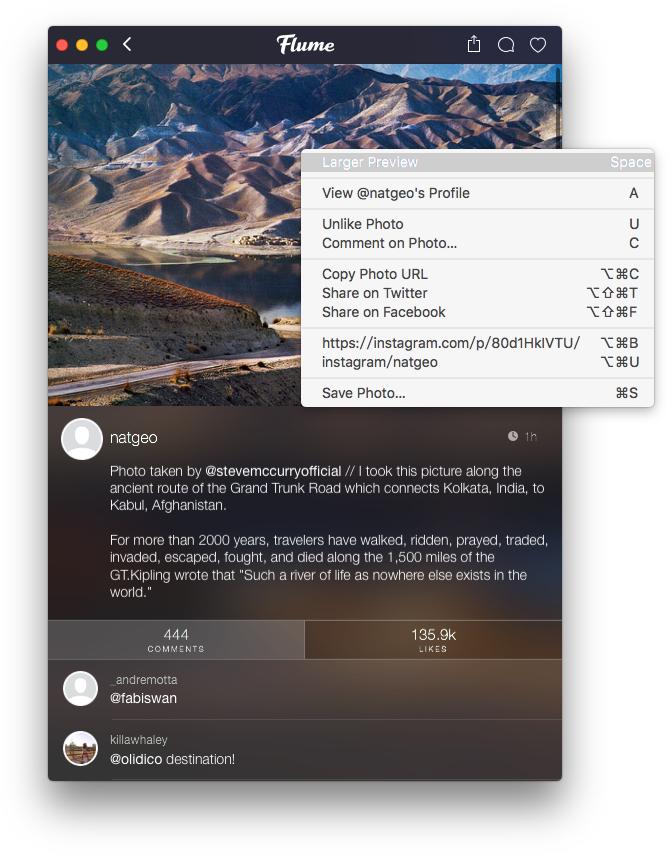This screenshot has width=669, height=855.
Task: Minimize the window with yellow button
Action: [82, 45]
